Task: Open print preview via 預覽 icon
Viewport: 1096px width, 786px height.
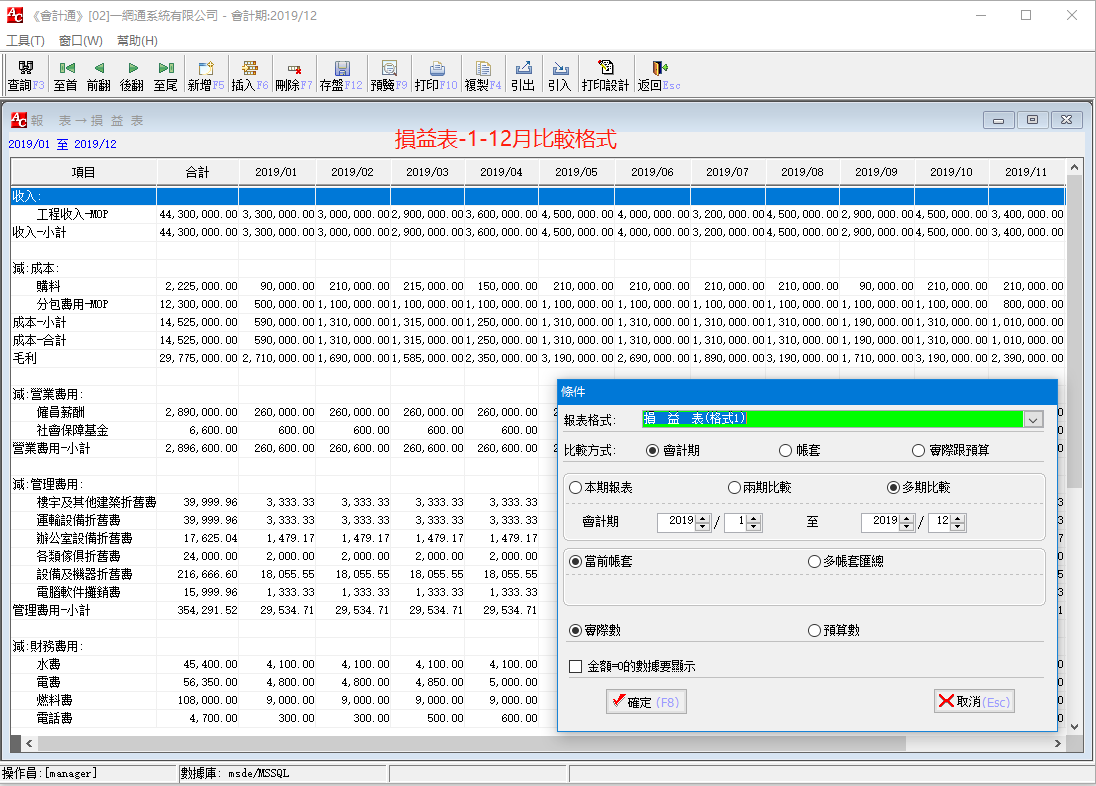Action: (x=389, y=75)
